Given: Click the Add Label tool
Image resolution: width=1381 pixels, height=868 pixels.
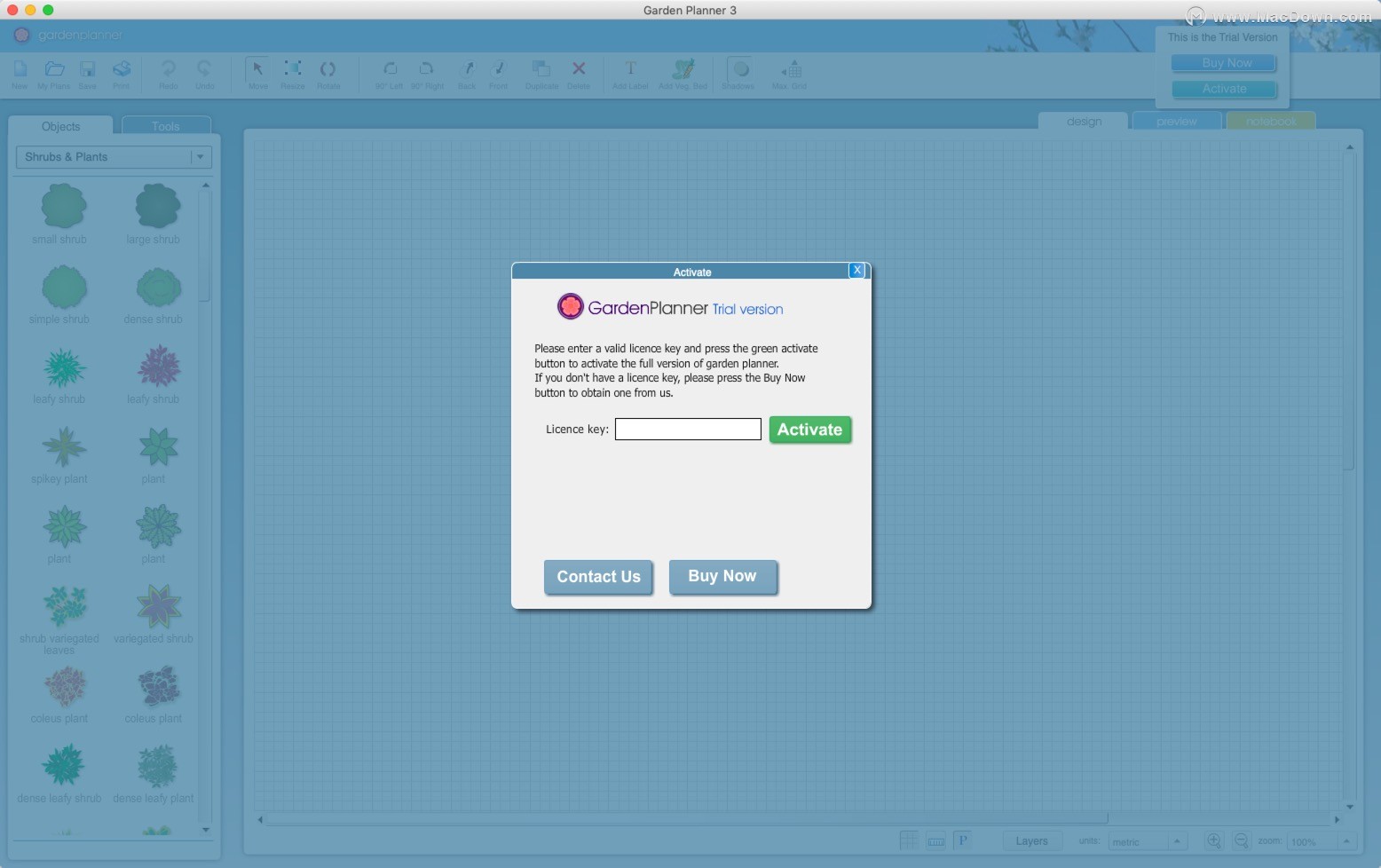Looking at the screenshot, I should [x=630, y=69].
